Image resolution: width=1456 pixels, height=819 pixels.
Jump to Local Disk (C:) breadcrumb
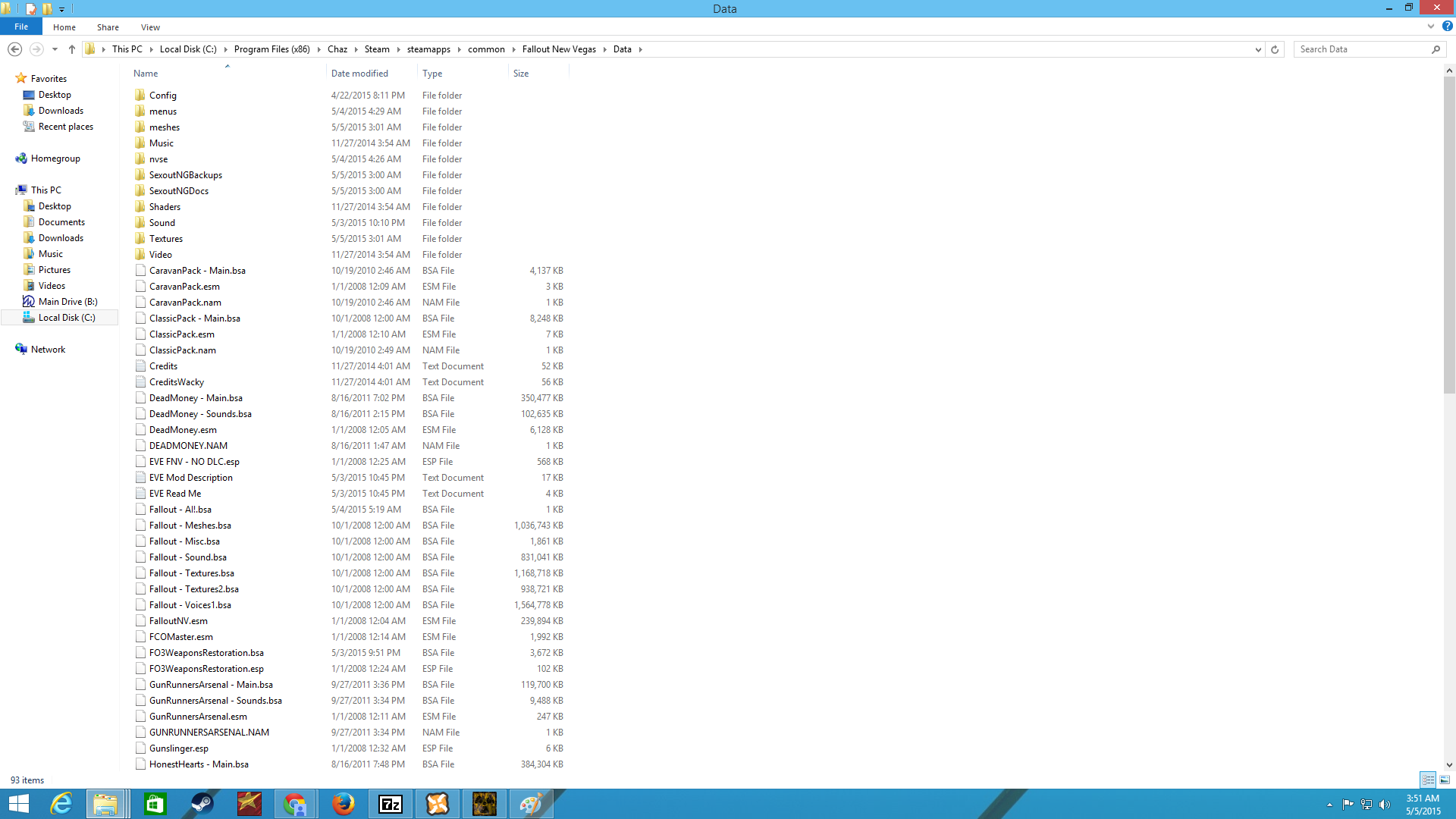click(188, 49)
